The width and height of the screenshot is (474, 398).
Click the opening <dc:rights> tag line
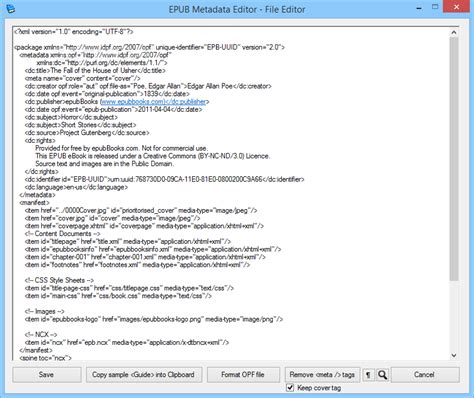pos(40,140)
